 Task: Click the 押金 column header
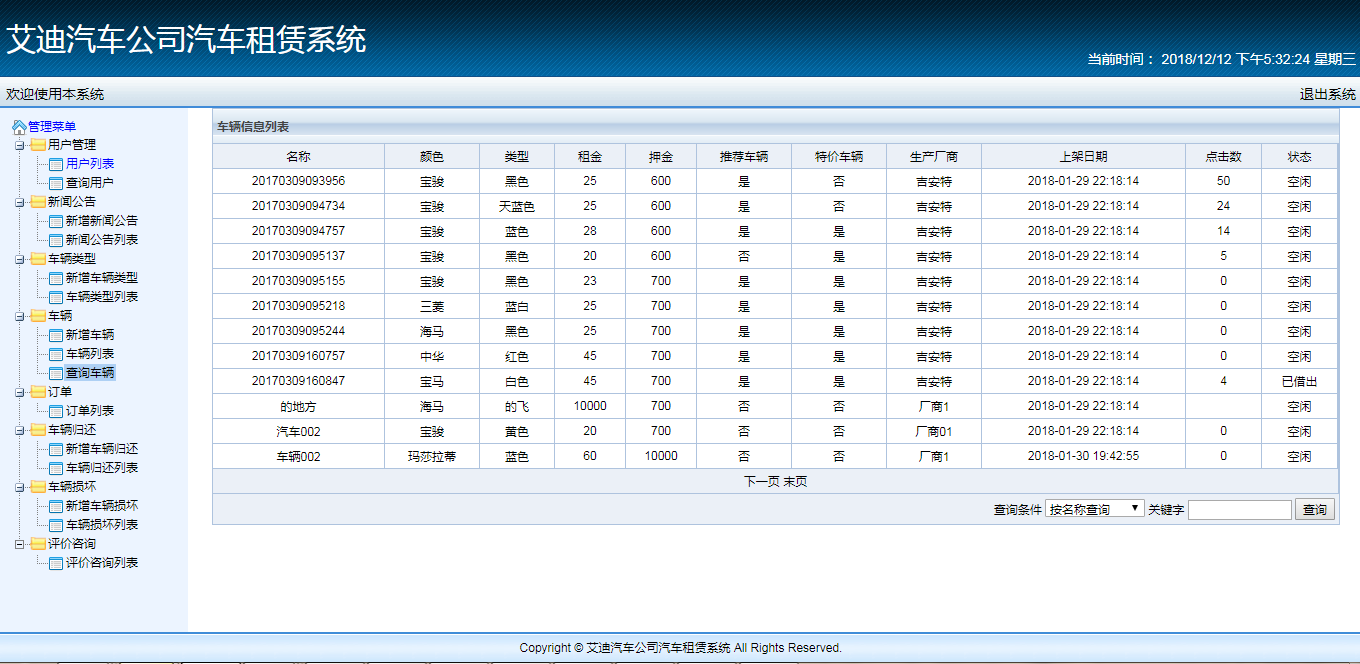[661, 156]
